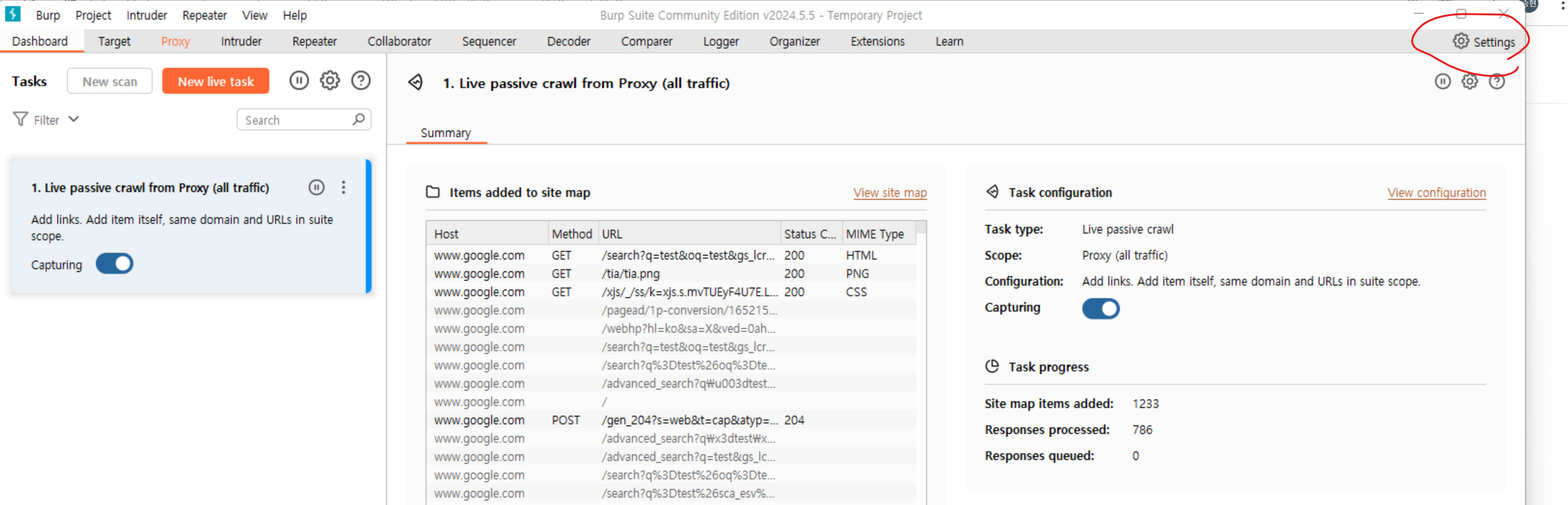Select the Live passive crawl task card title
Viewport: 1568px width, 505px height.
(x=150, y=188)
